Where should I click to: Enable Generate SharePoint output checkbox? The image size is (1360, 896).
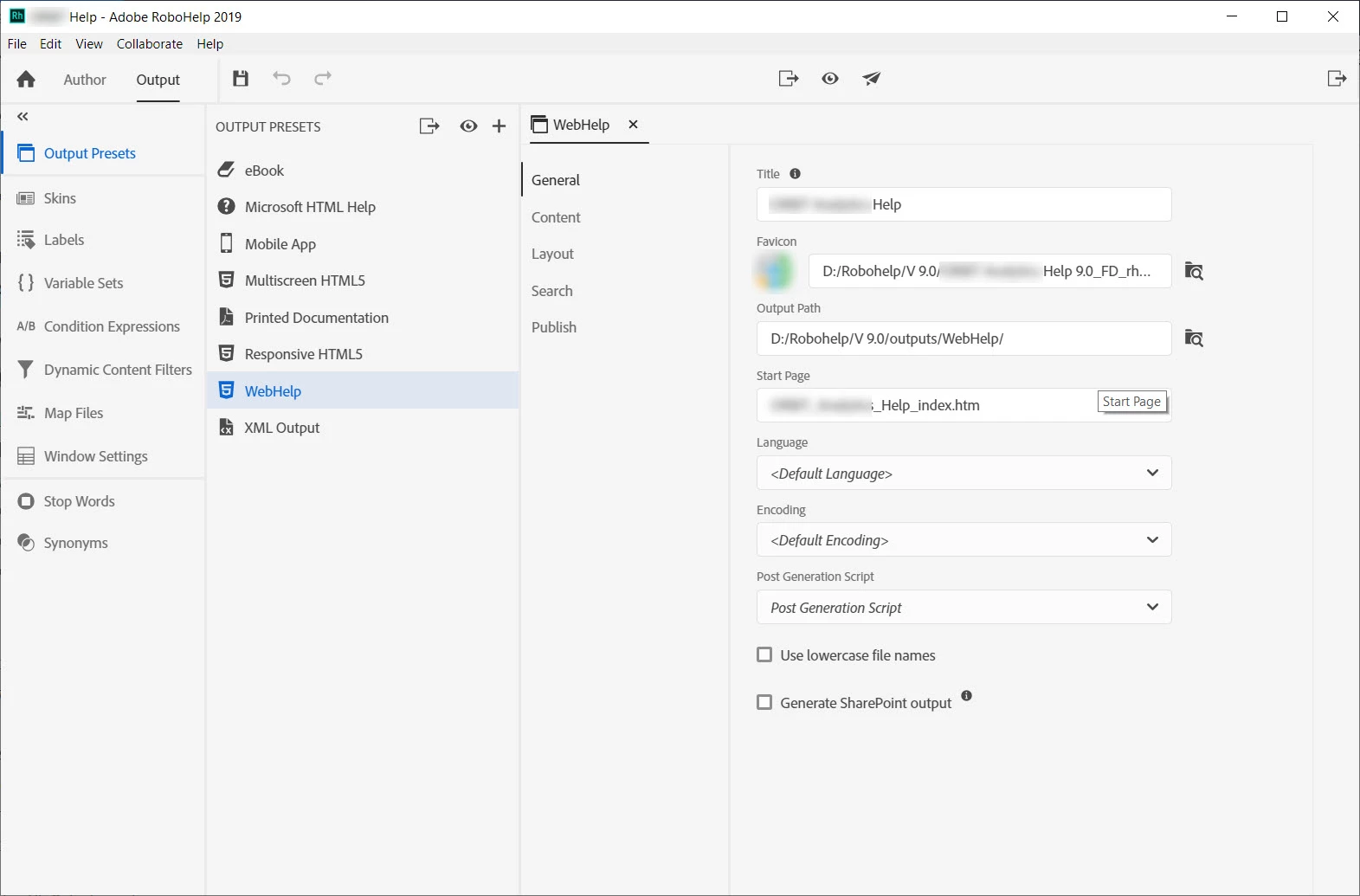point(764,702)
